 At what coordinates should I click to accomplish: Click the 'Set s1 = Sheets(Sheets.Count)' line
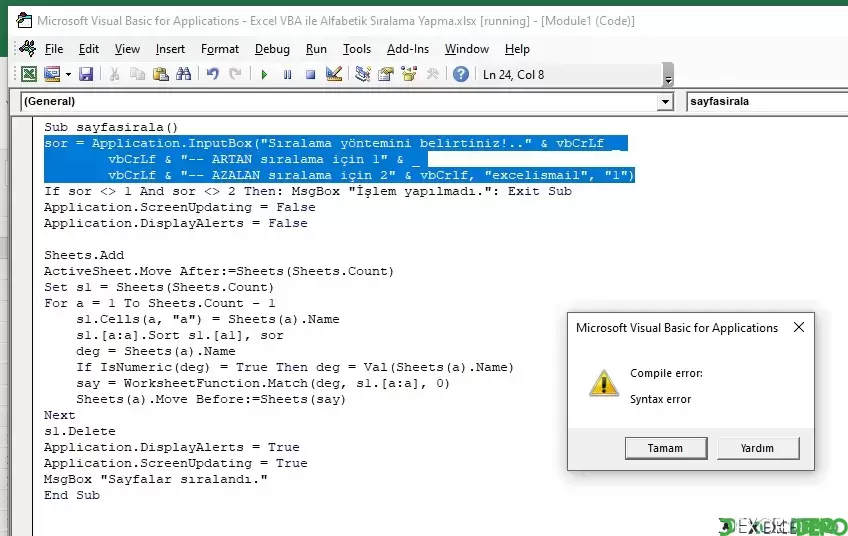pyautogui.click(x=159, y=287)
